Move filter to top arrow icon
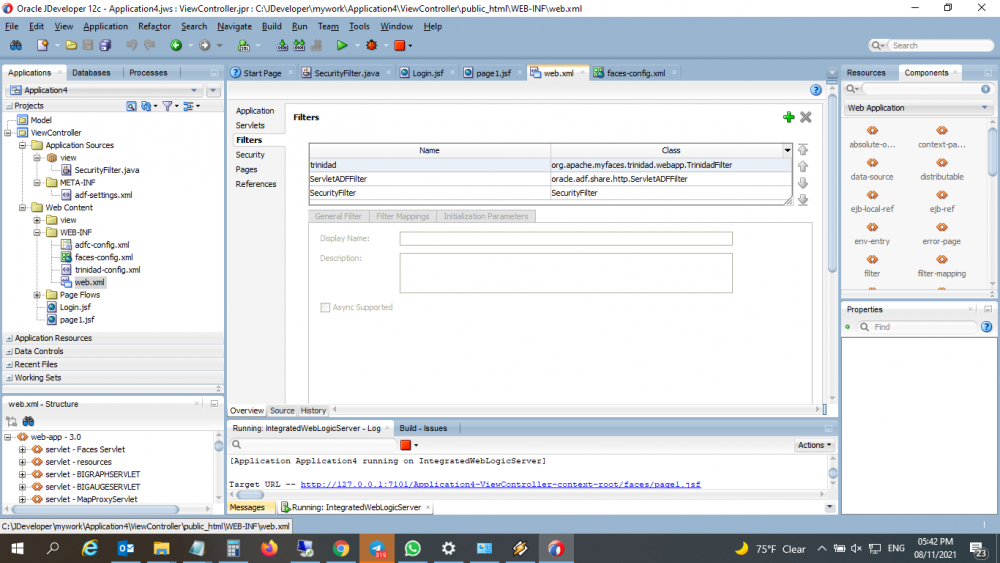 [803, 150]
